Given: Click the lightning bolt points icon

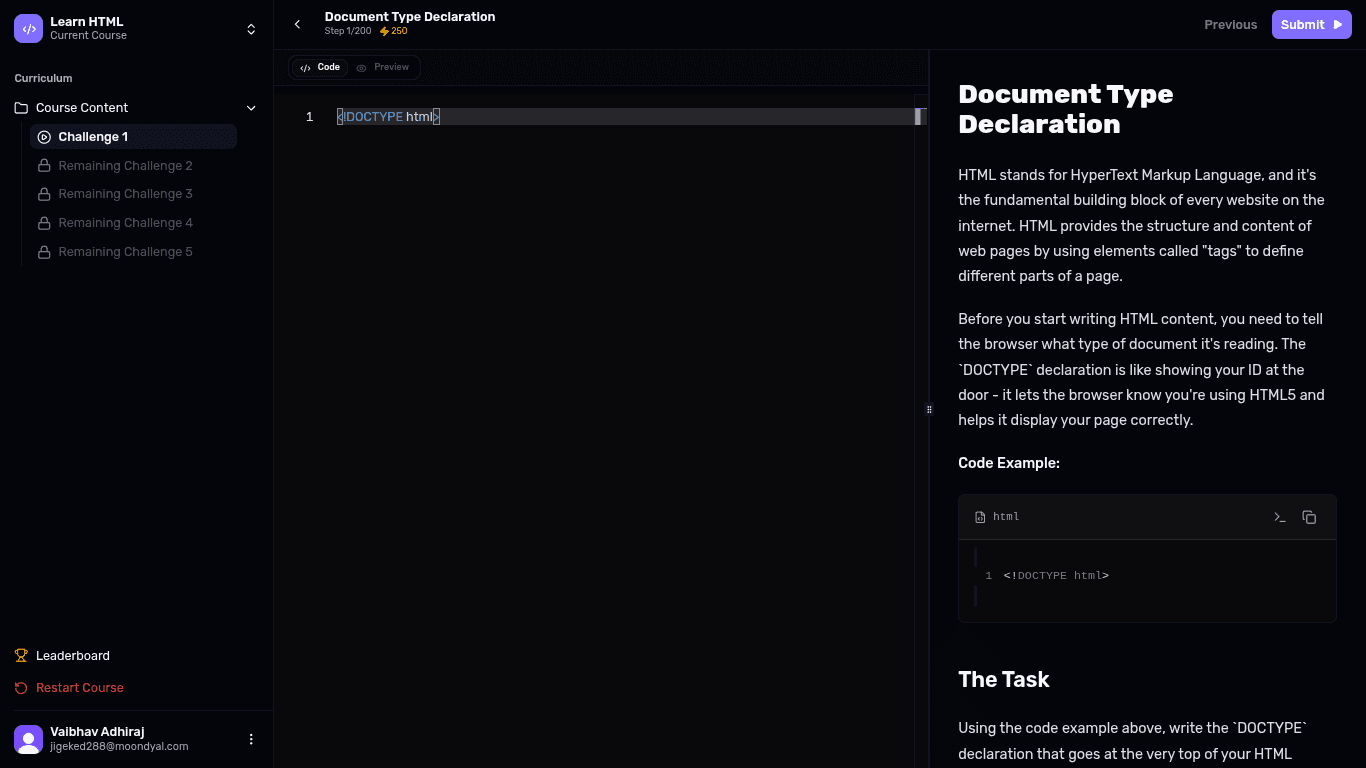Looking at the screenshot, I should (x=384, y=32).
